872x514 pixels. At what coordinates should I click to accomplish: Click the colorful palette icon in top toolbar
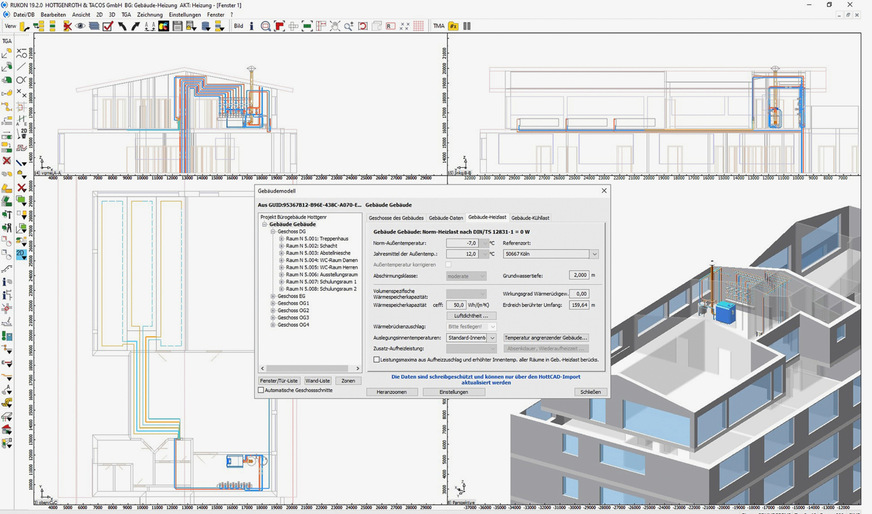point(164,26)
